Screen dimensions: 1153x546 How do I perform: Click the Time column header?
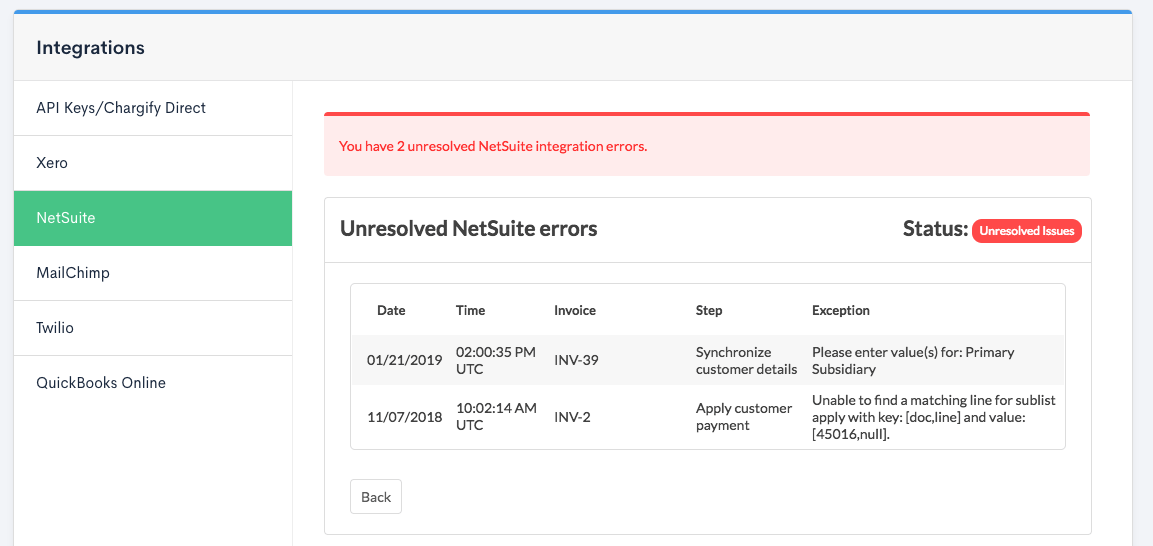[471, 310]
